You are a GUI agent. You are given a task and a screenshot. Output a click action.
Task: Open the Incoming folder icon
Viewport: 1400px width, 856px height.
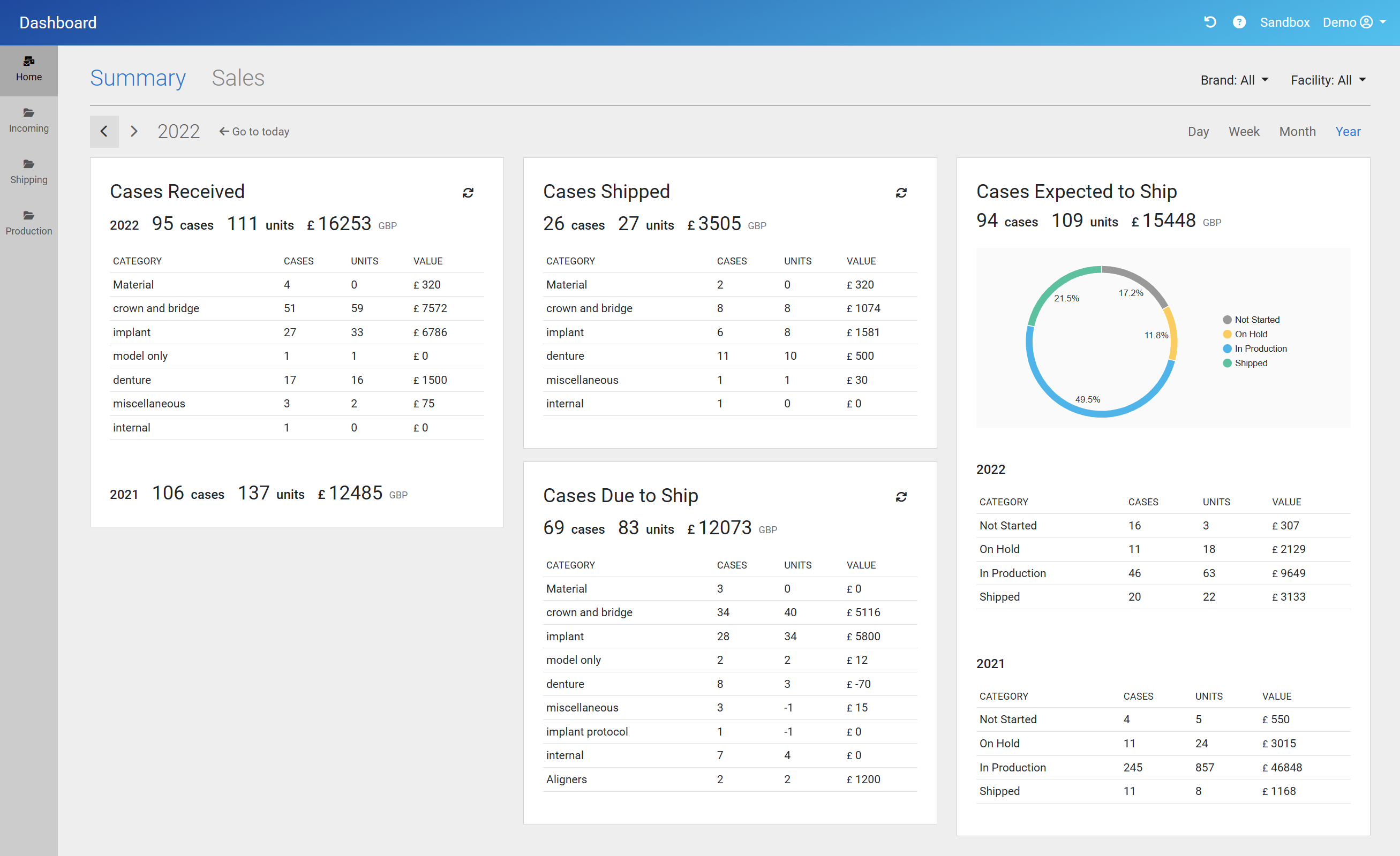(x=28, y=112)
